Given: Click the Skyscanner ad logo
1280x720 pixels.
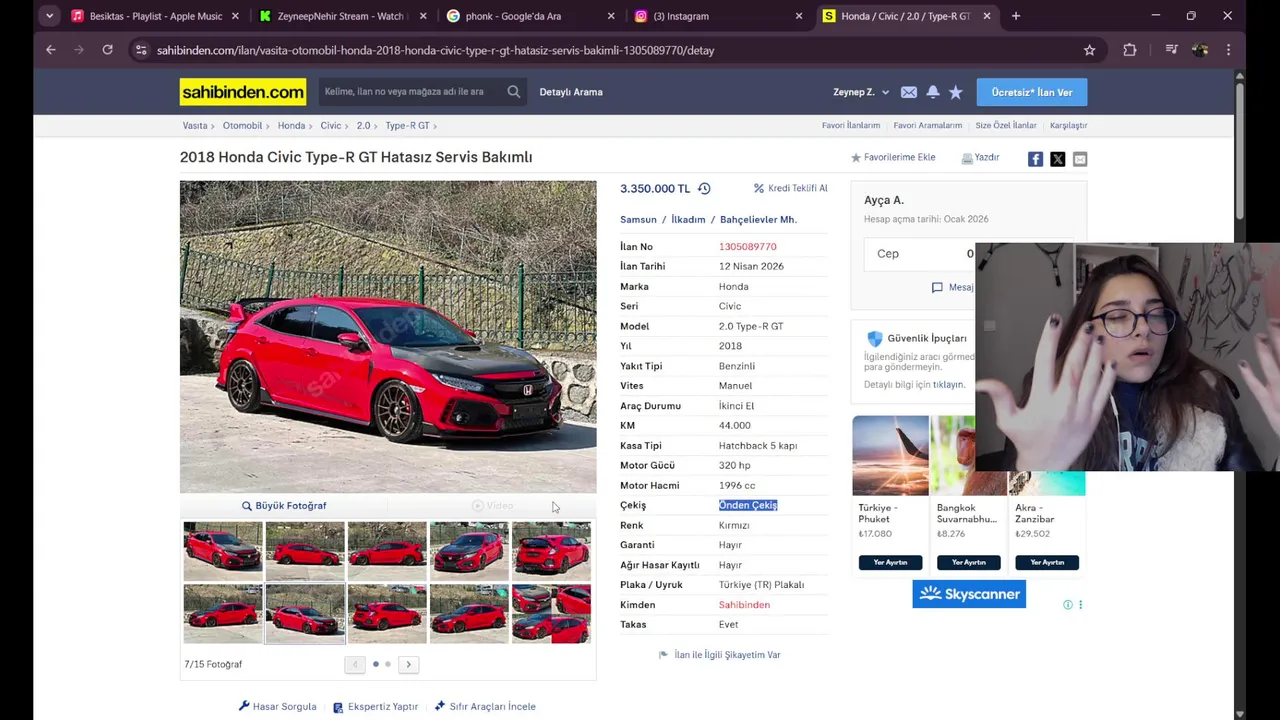Looking at the screenshot, I should tap(969, 594).
